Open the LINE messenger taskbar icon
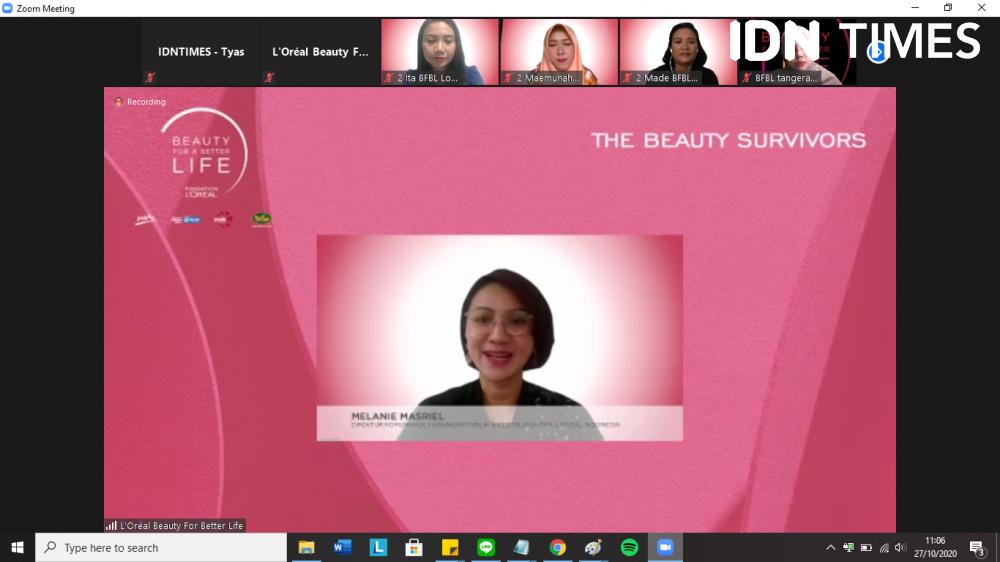Viewport: 1000px width, 562px height. (486, 547)
